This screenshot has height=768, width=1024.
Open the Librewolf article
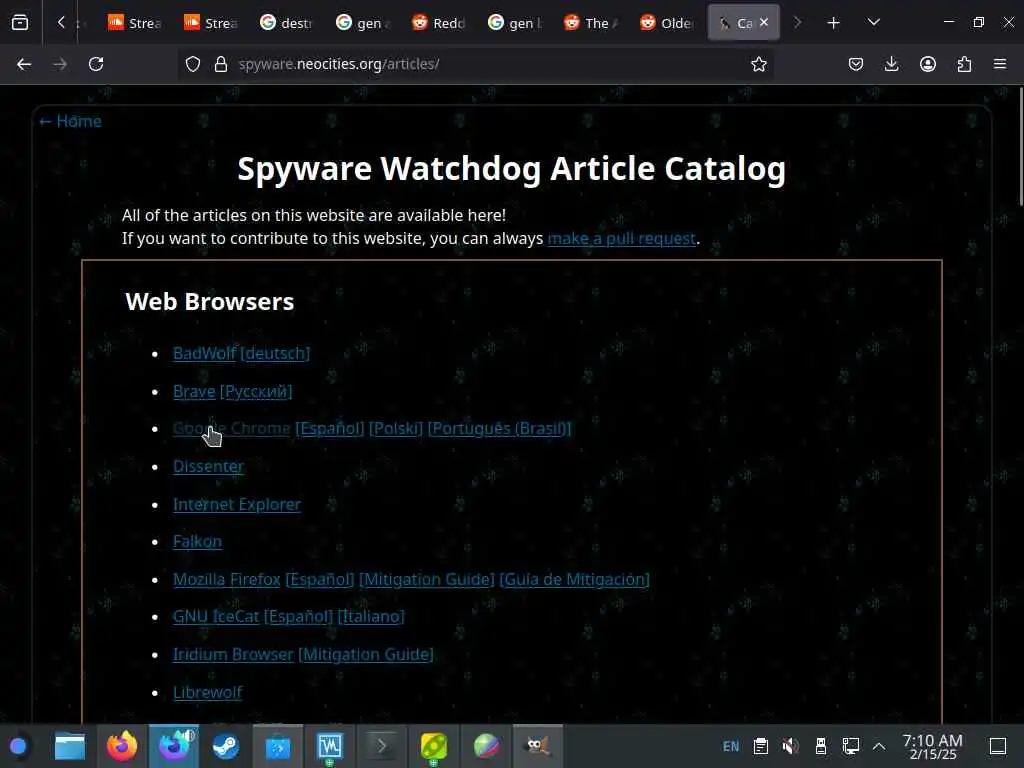[208, 692]
